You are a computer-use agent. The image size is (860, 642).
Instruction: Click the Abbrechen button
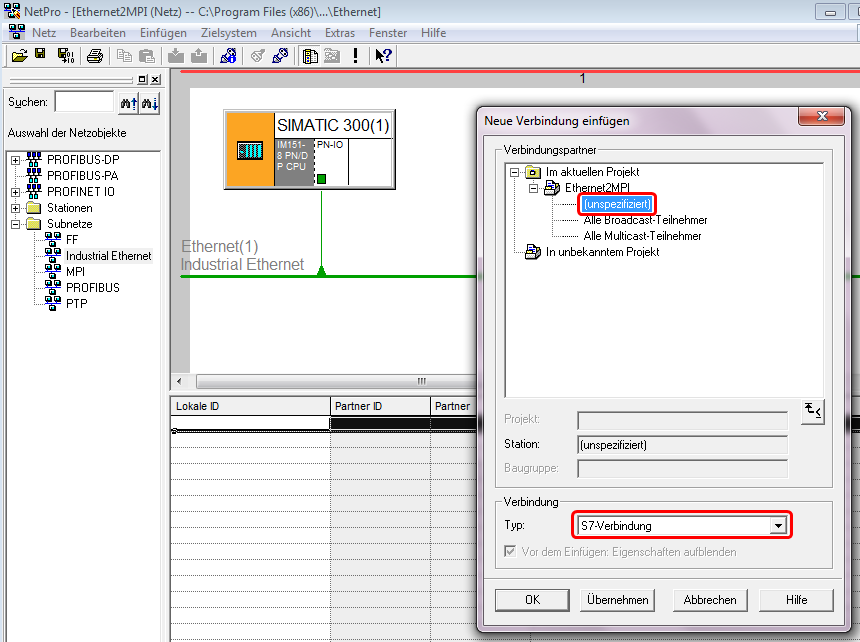(x=710, y=600)
